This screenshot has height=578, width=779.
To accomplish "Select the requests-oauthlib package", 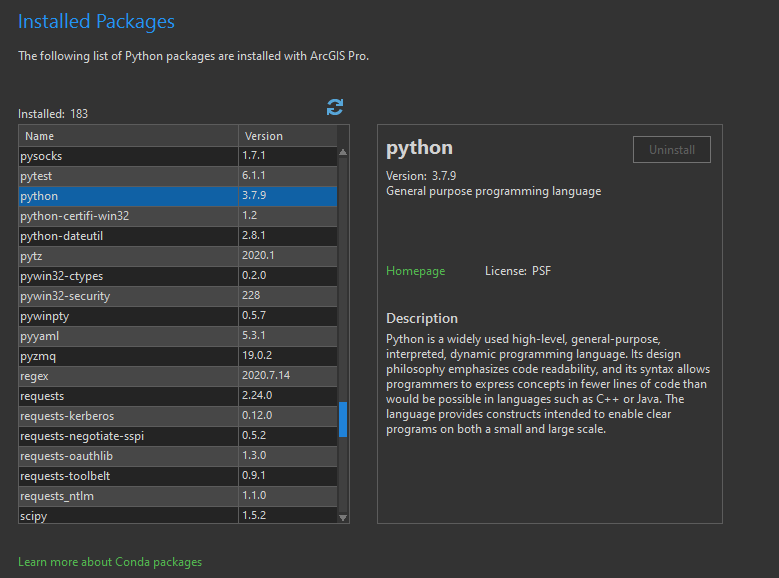I will (178, 456).
